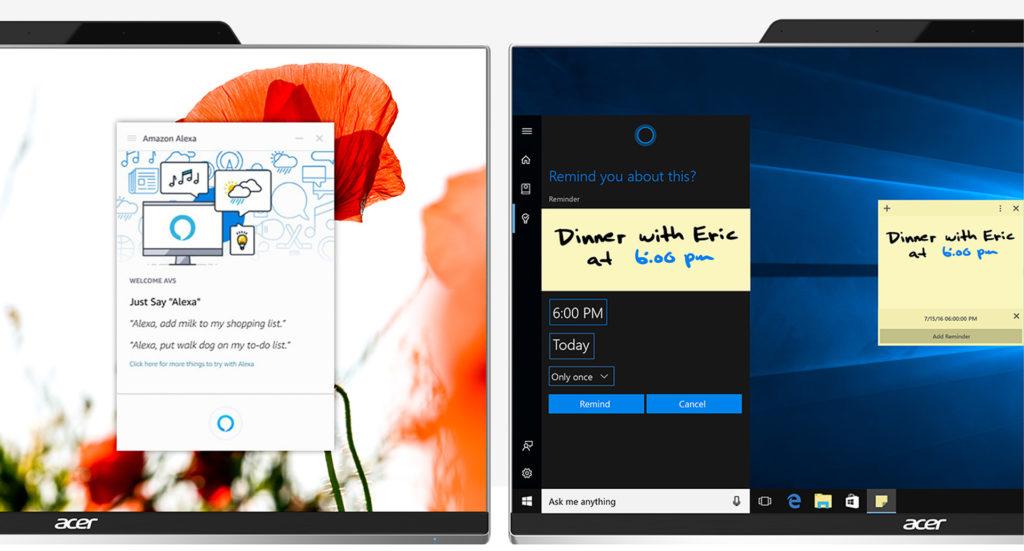Add new sticky note with plus icon

887,208
